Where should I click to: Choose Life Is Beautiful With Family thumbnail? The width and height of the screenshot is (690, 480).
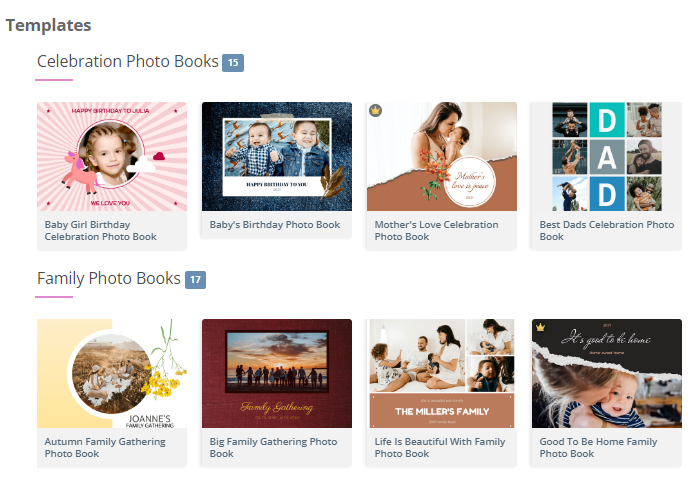click(x=442, y=374)
